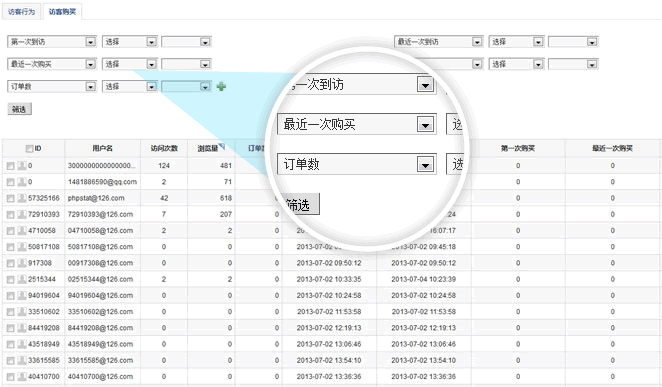Select row checkbox for 84419208@126.com
The image size is (662, 387).
(11, 329)
